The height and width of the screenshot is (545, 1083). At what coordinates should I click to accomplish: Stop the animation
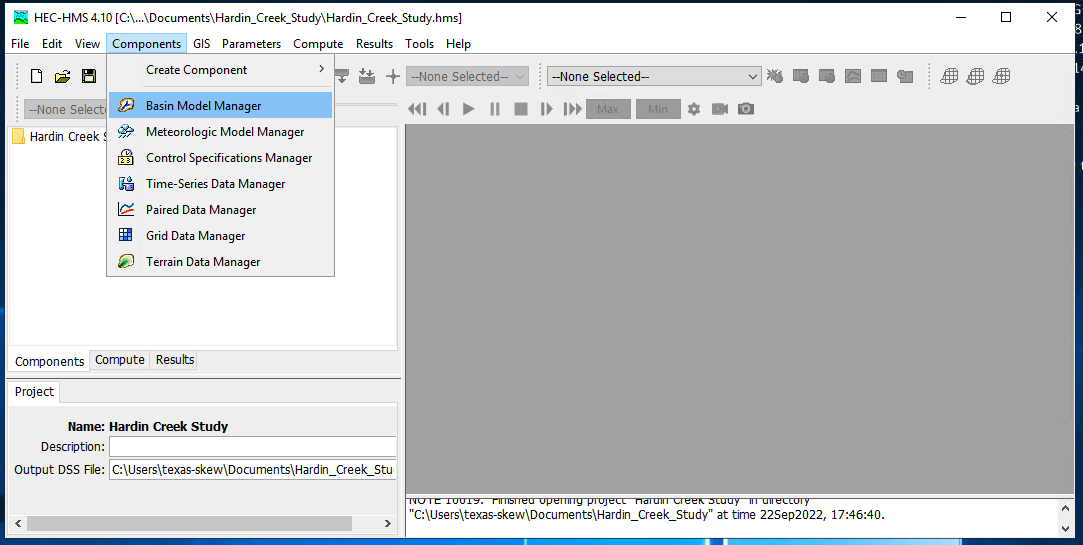(521, 109)
